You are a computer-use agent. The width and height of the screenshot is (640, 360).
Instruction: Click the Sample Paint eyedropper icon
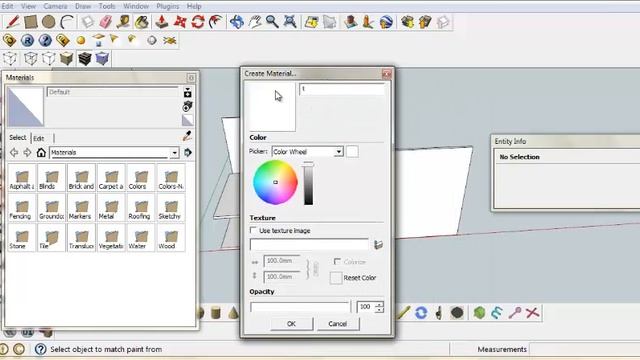[x=187, y=136]
